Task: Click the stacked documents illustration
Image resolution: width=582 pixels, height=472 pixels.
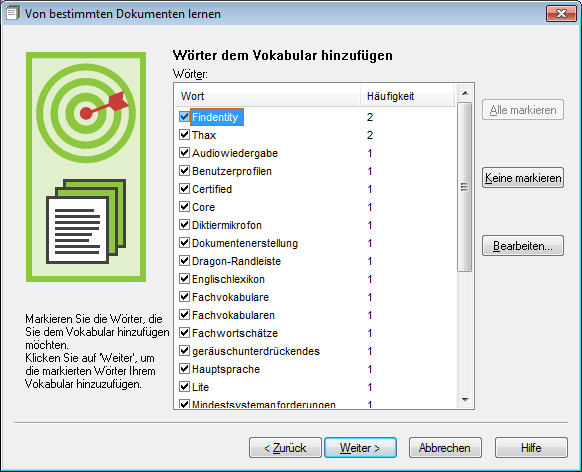Action: tap(86, 222)
